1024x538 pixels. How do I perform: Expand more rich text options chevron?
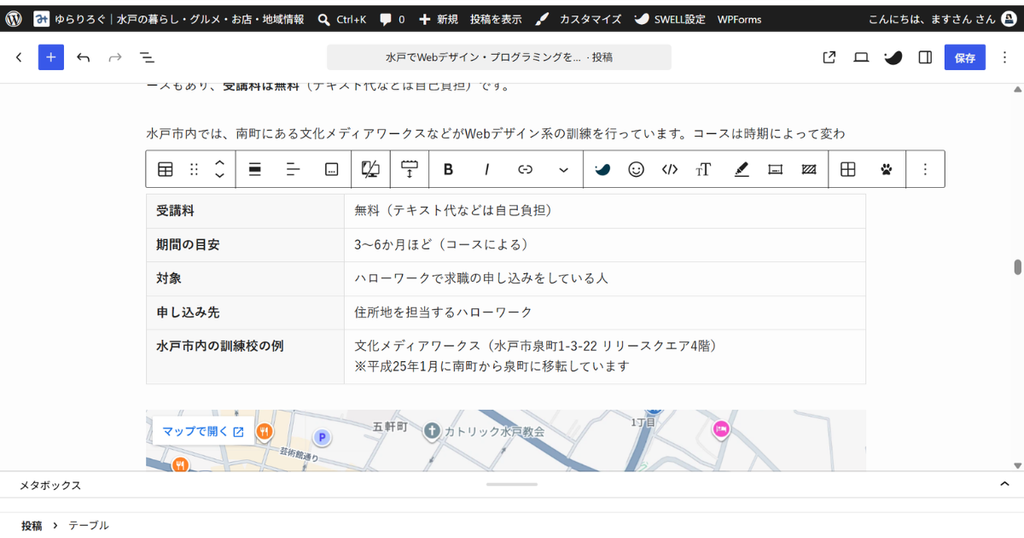click(564, 169)
